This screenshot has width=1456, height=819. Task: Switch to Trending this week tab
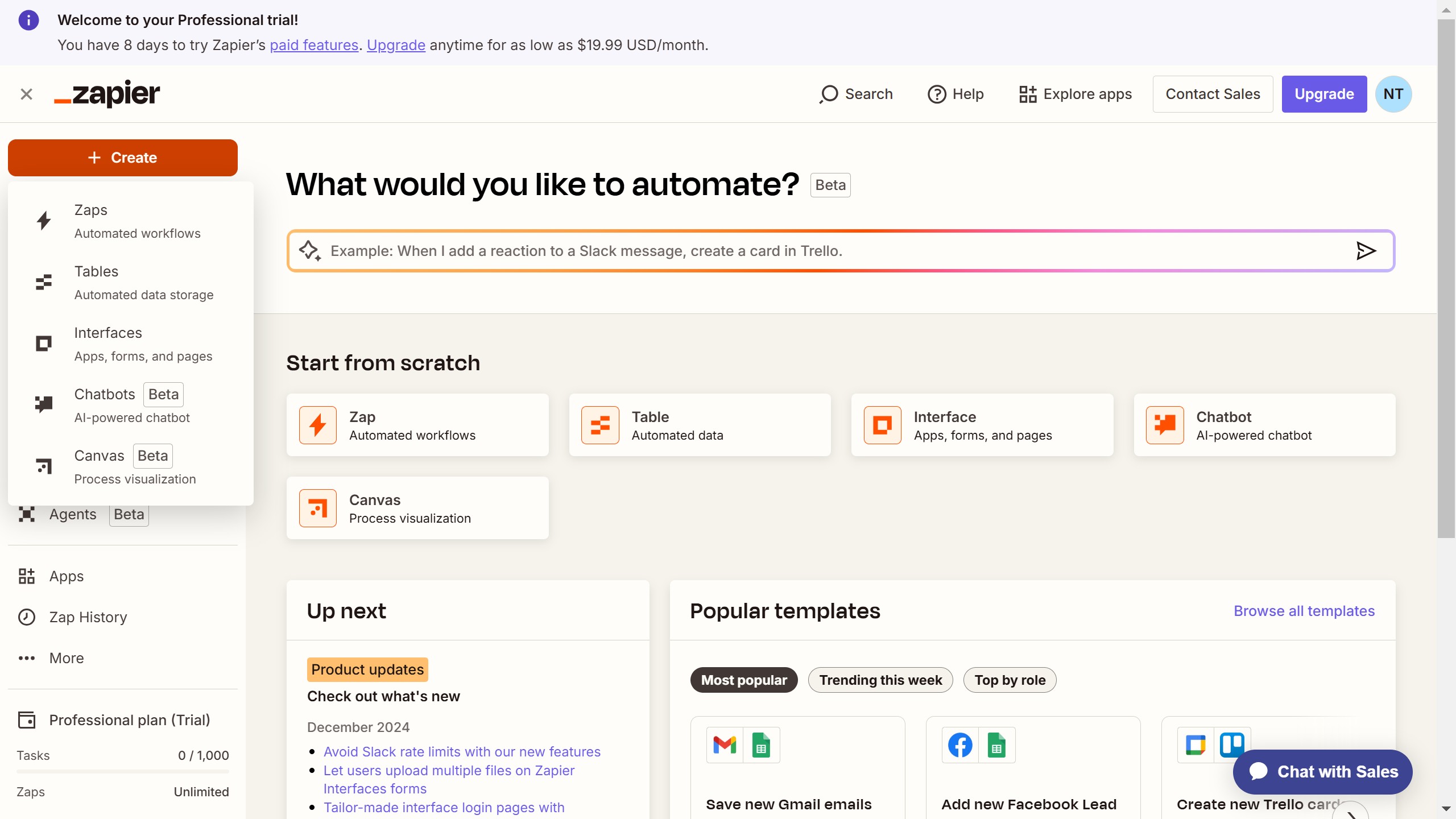pos(880,680)
